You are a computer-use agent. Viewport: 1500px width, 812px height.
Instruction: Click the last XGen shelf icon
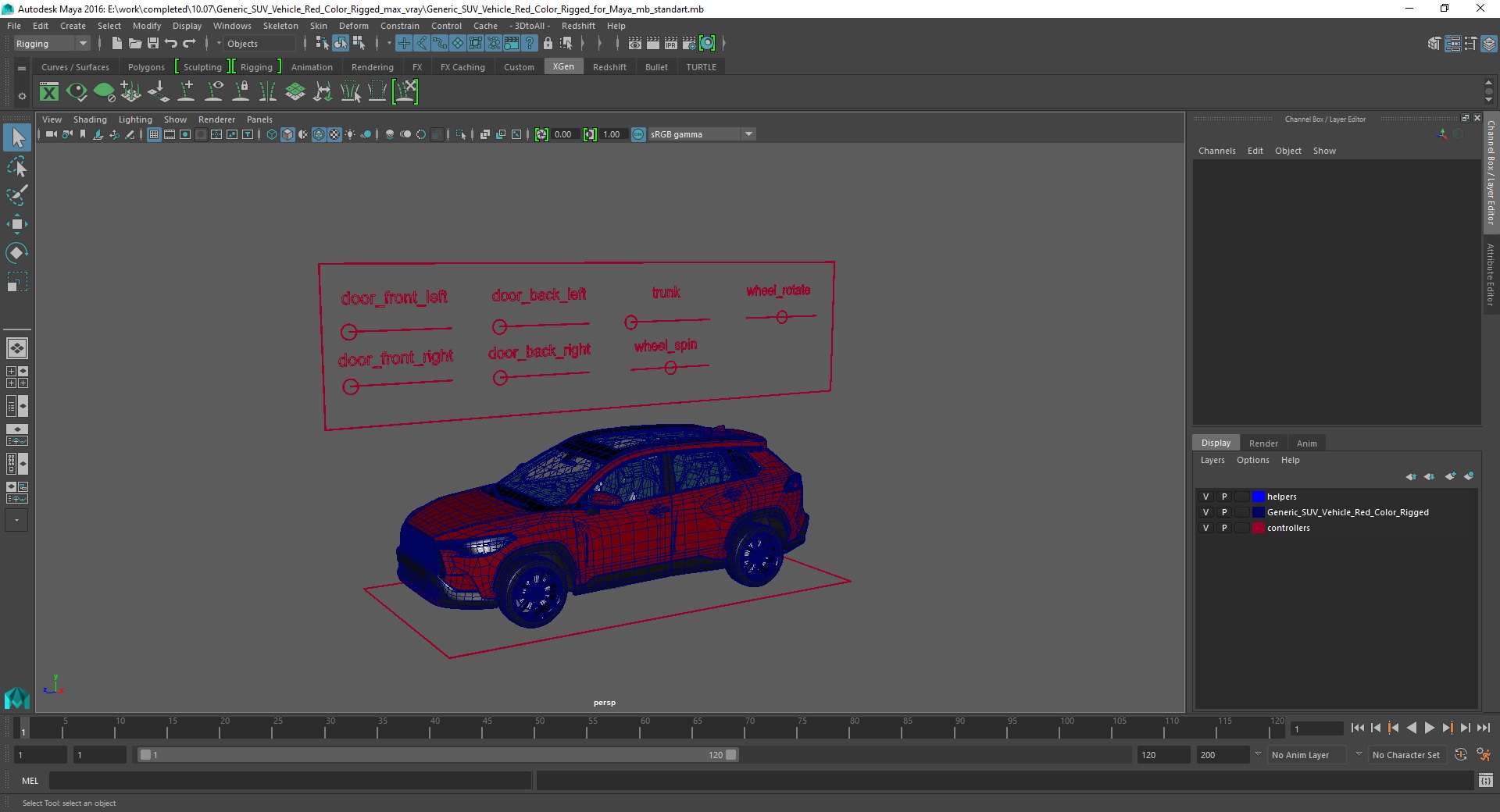tap(405, 92)
